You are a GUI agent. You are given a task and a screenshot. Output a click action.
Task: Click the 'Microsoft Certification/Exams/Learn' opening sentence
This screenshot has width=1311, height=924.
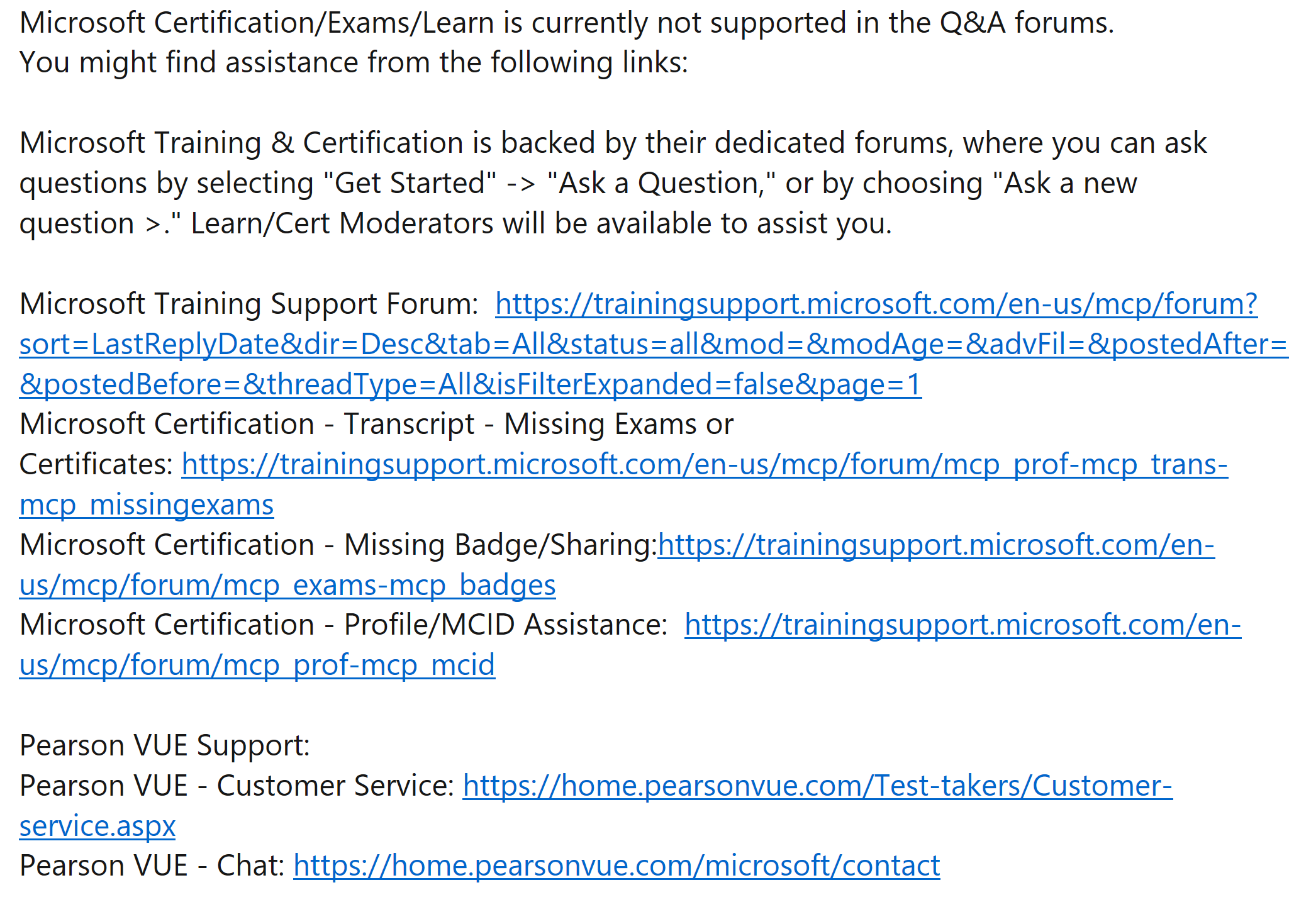[x=567, y=23]
